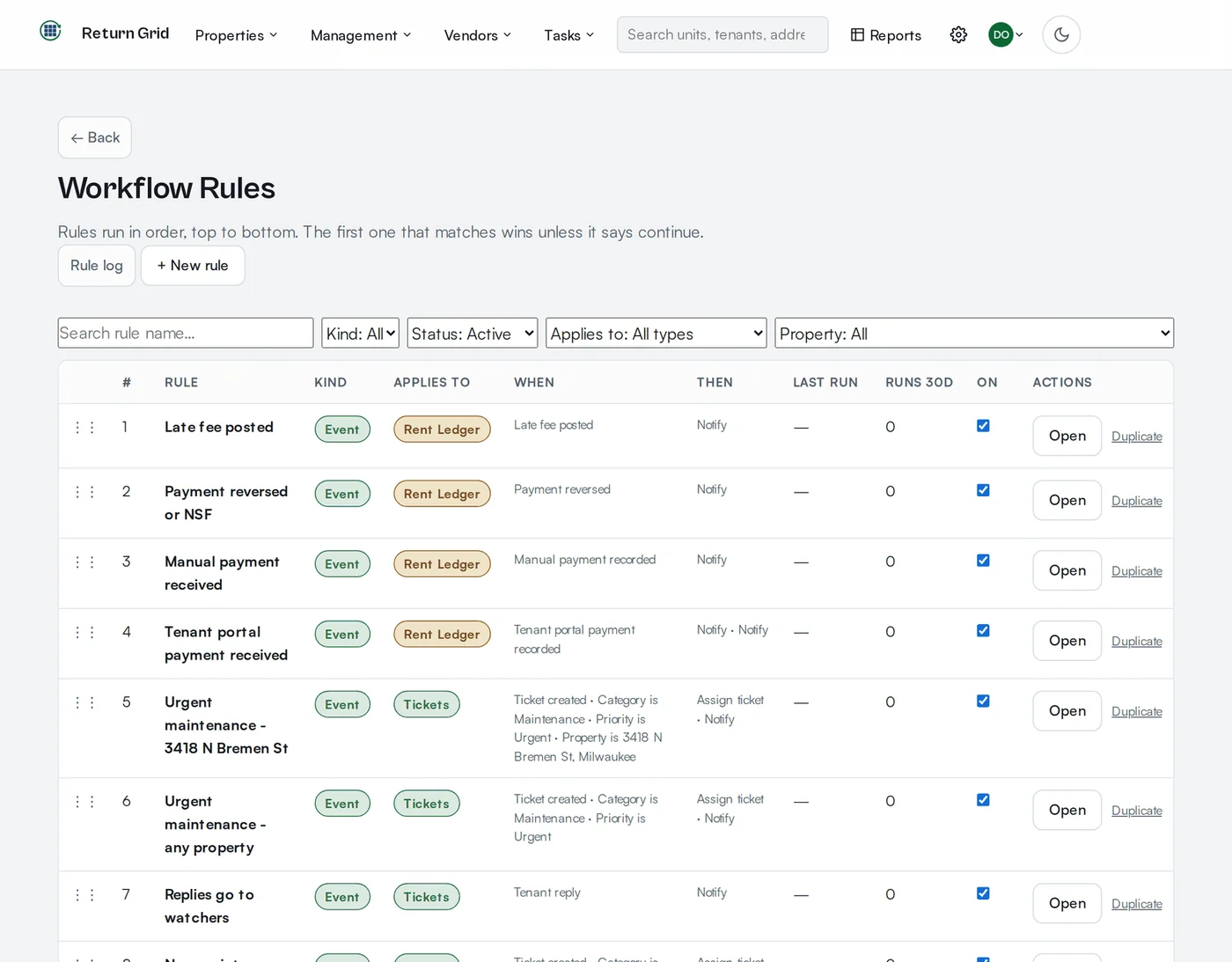Turn off Manual payment received rule
This screenshot has height=962, width=1232.
coord(983,561)
